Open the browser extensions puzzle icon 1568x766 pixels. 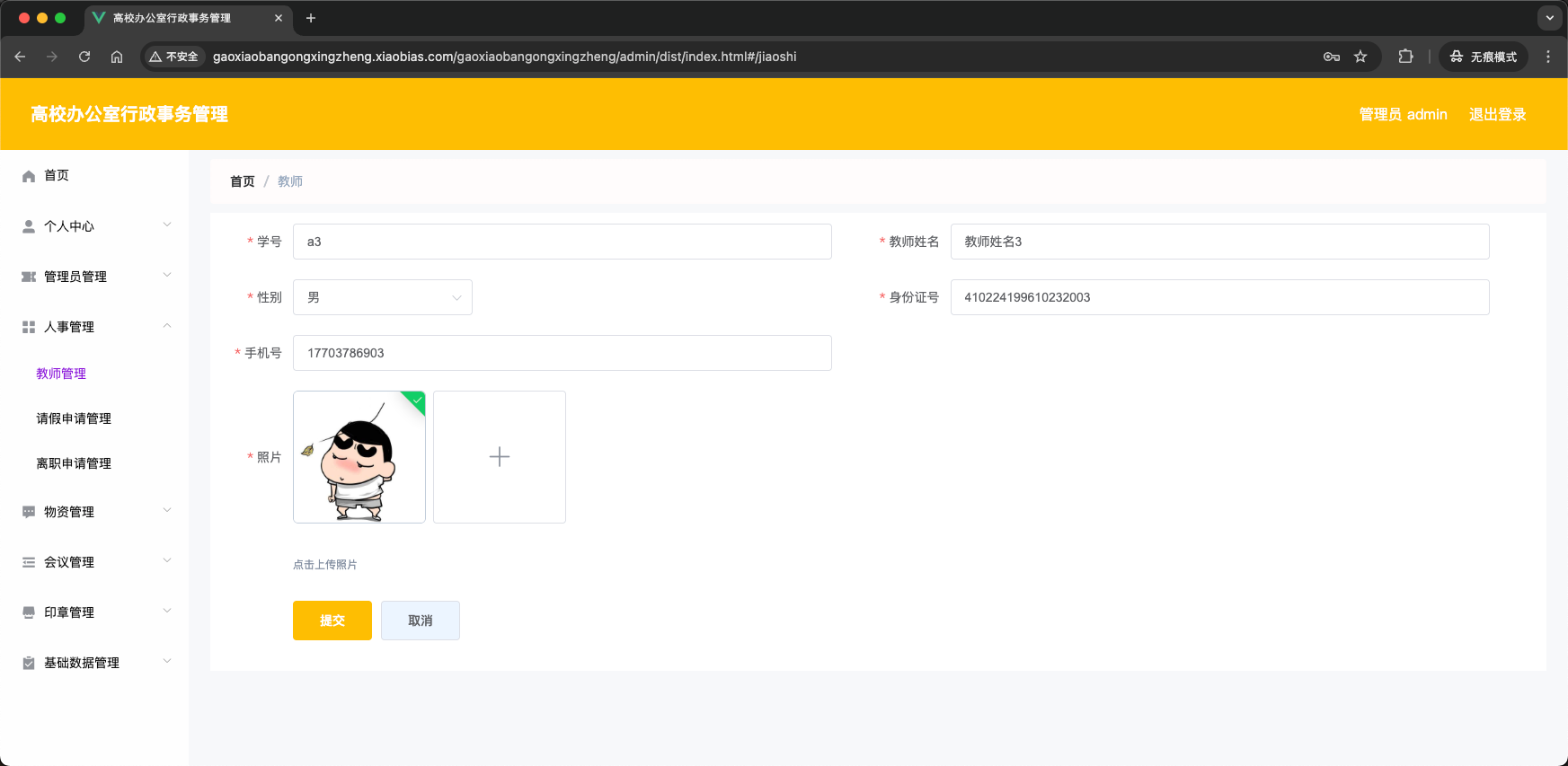coord(1406,57)
